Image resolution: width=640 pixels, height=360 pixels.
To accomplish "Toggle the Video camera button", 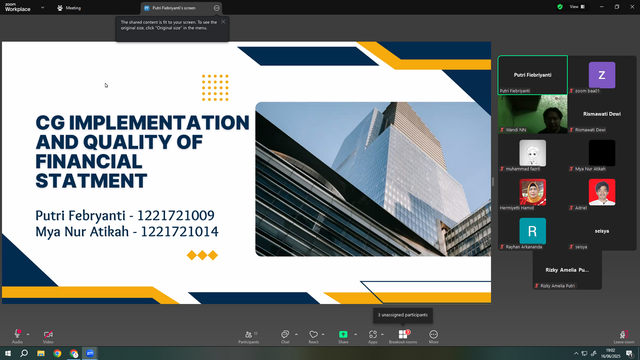I will pos(48,336).
